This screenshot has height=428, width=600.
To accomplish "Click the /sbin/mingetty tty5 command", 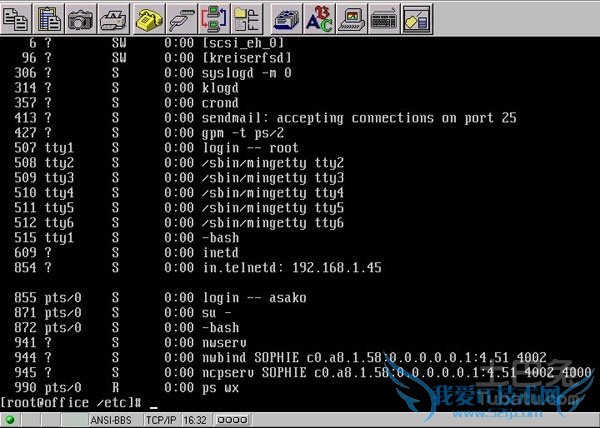I will tap(273, 208).
